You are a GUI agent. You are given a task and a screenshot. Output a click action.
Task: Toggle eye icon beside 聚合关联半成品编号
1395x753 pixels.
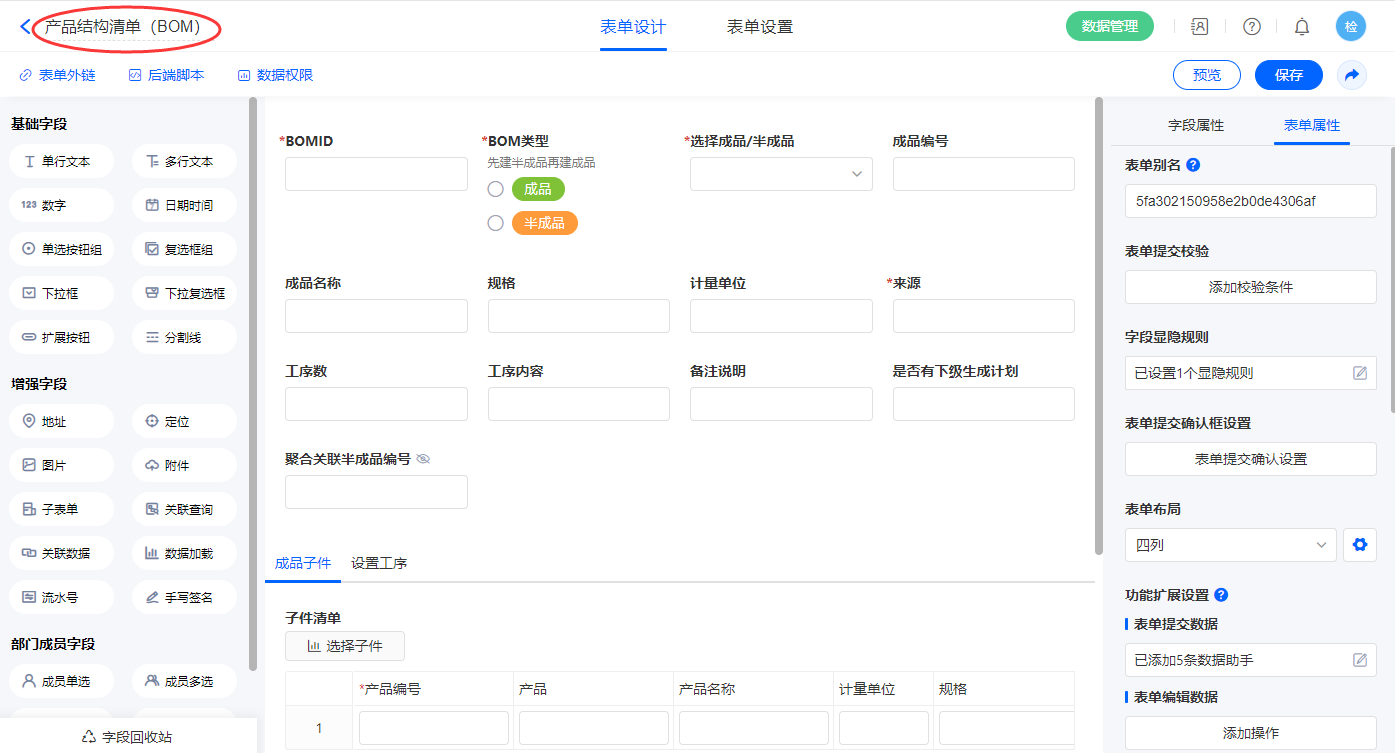coord(423,459)
